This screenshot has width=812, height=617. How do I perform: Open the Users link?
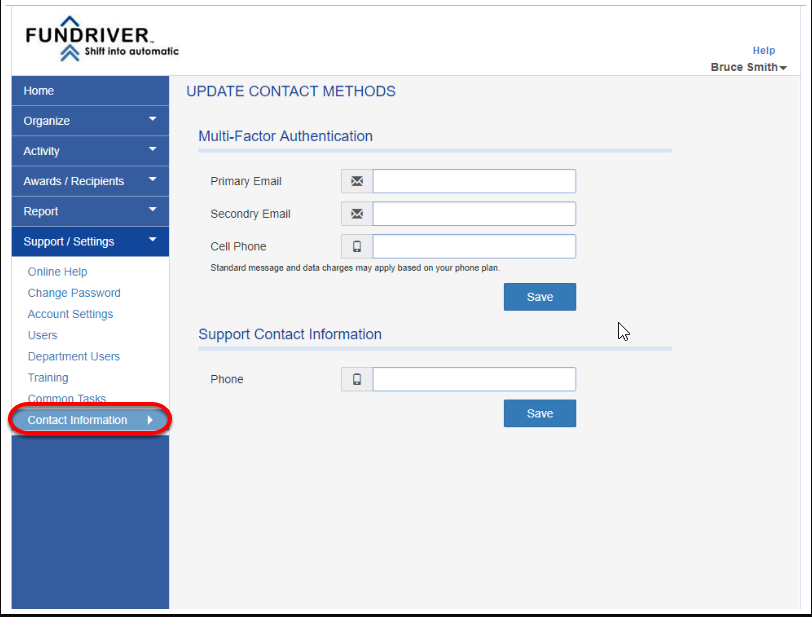click(42, 336)
